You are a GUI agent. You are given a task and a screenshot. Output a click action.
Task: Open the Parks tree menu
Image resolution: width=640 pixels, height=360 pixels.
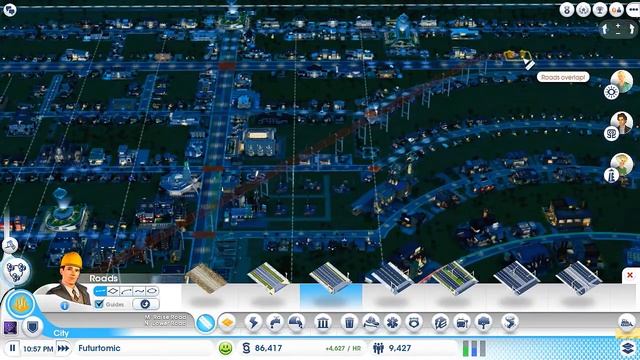(483, 322)
